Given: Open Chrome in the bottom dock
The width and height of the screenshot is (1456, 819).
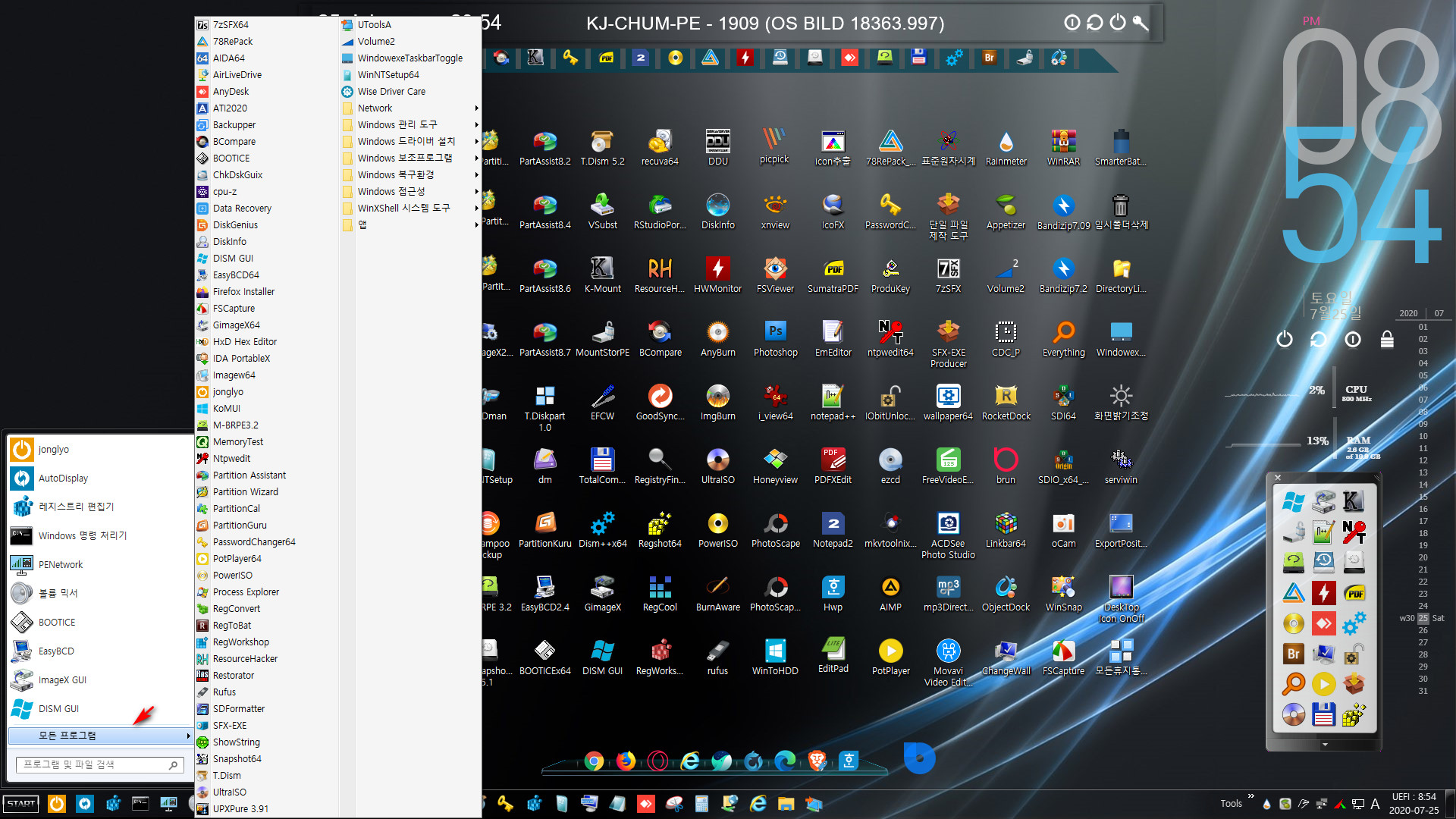Looking at the screenshot, I should coord(594,761).
